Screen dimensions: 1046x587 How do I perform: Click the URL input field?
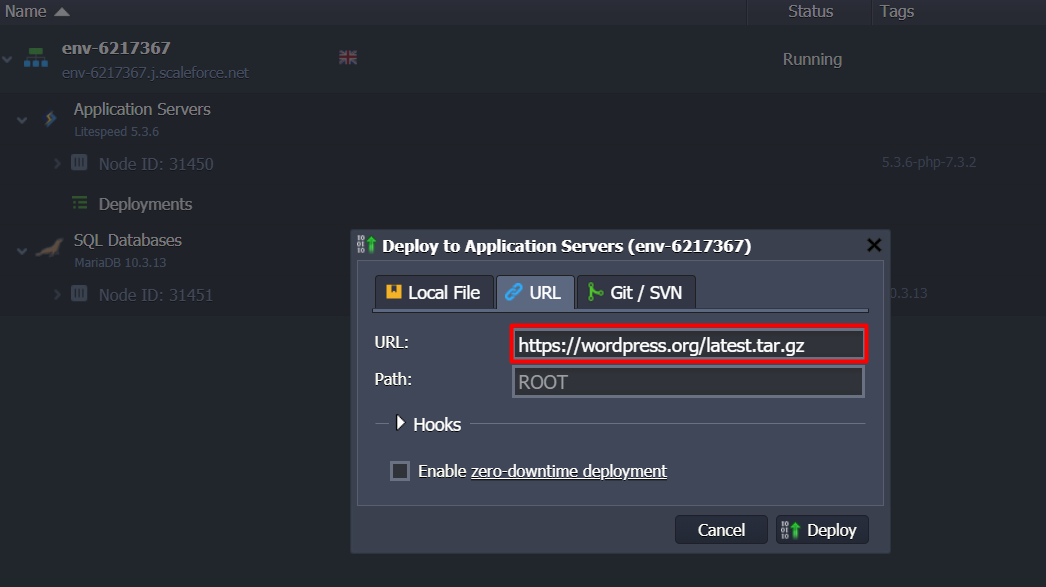pos(688,345)
